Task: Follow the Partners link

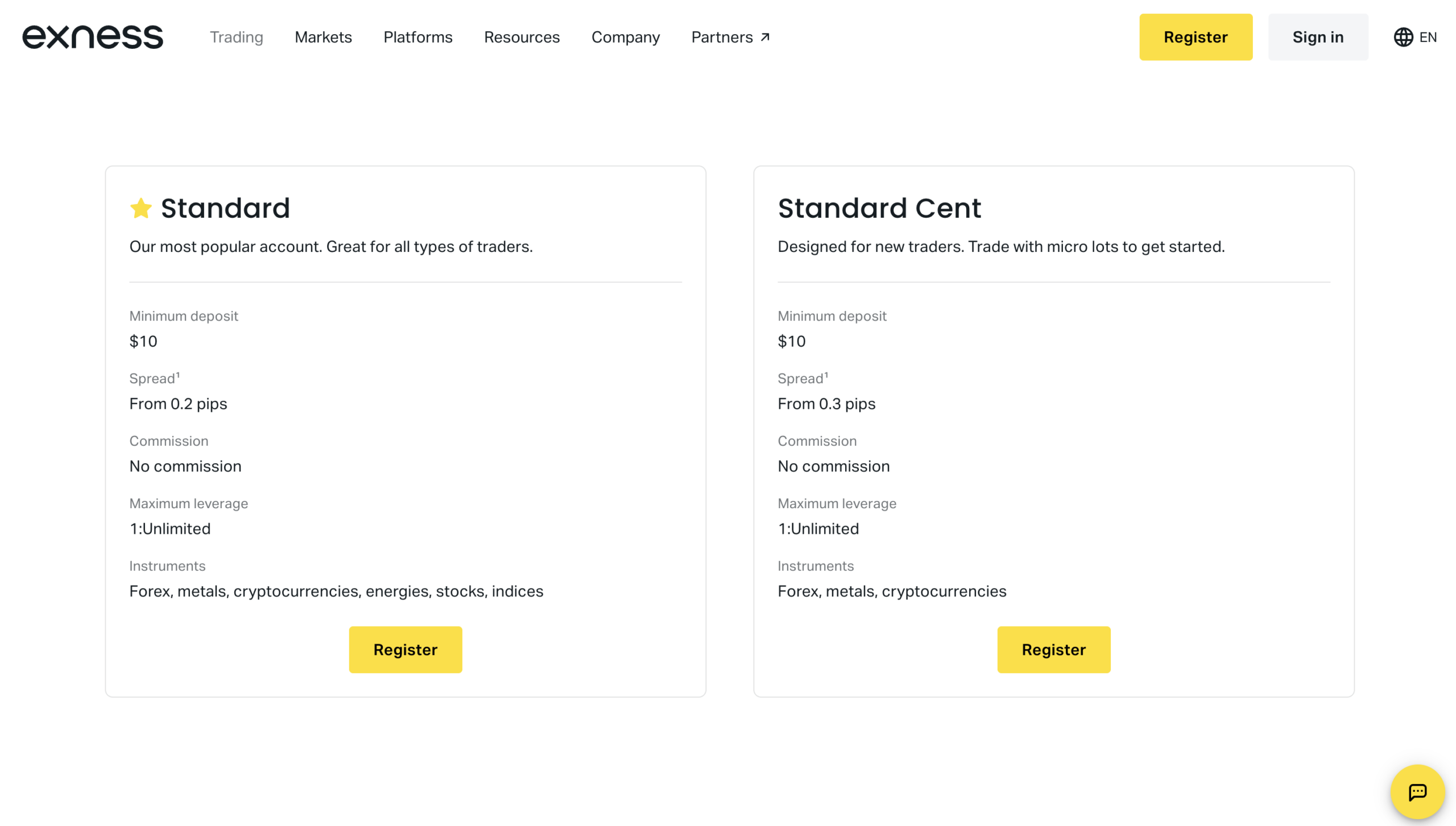Action: 721,37
